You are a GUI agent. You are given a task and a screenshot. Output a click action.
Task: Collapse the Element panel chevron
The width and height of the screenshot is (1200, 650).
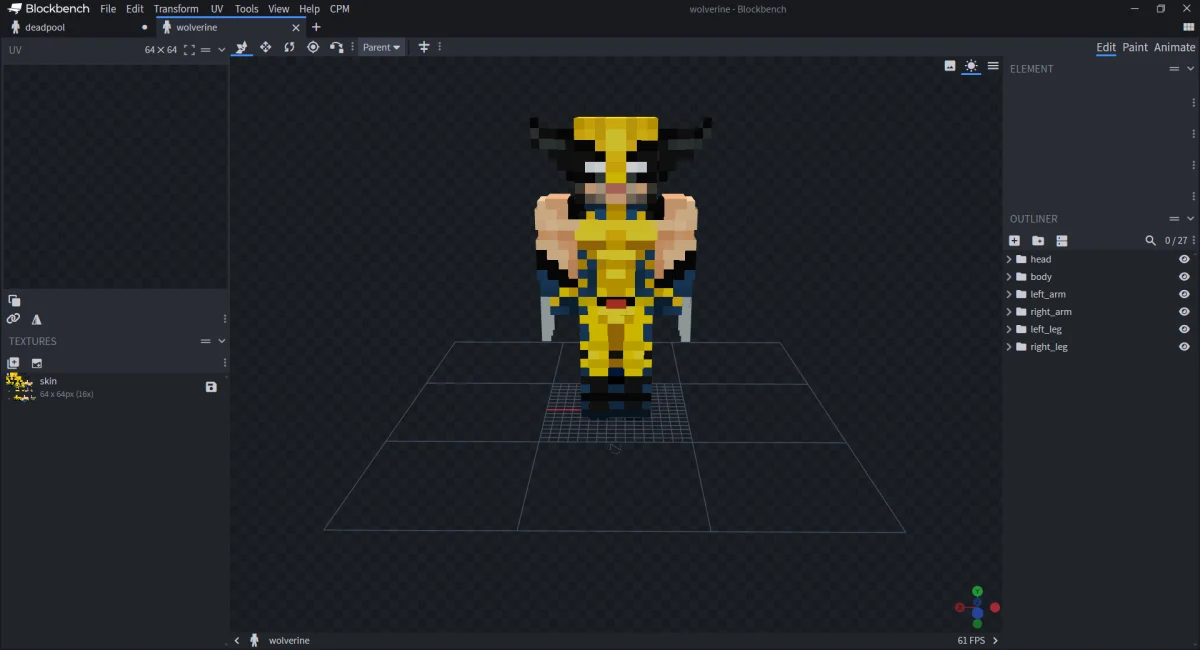click(x=1190, y=69)
